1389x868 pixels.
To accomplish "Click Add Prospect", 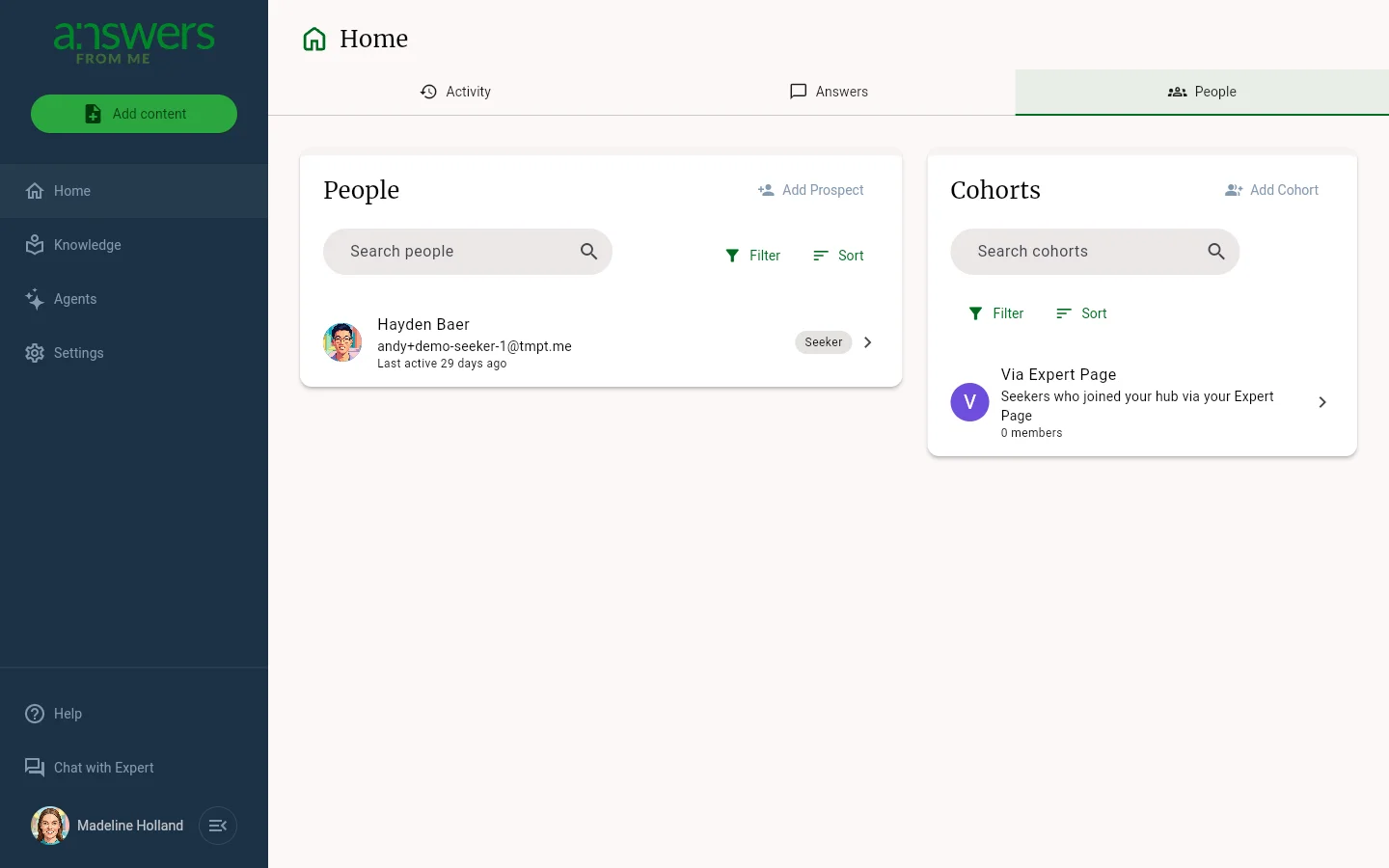I will tap(811, 190).
